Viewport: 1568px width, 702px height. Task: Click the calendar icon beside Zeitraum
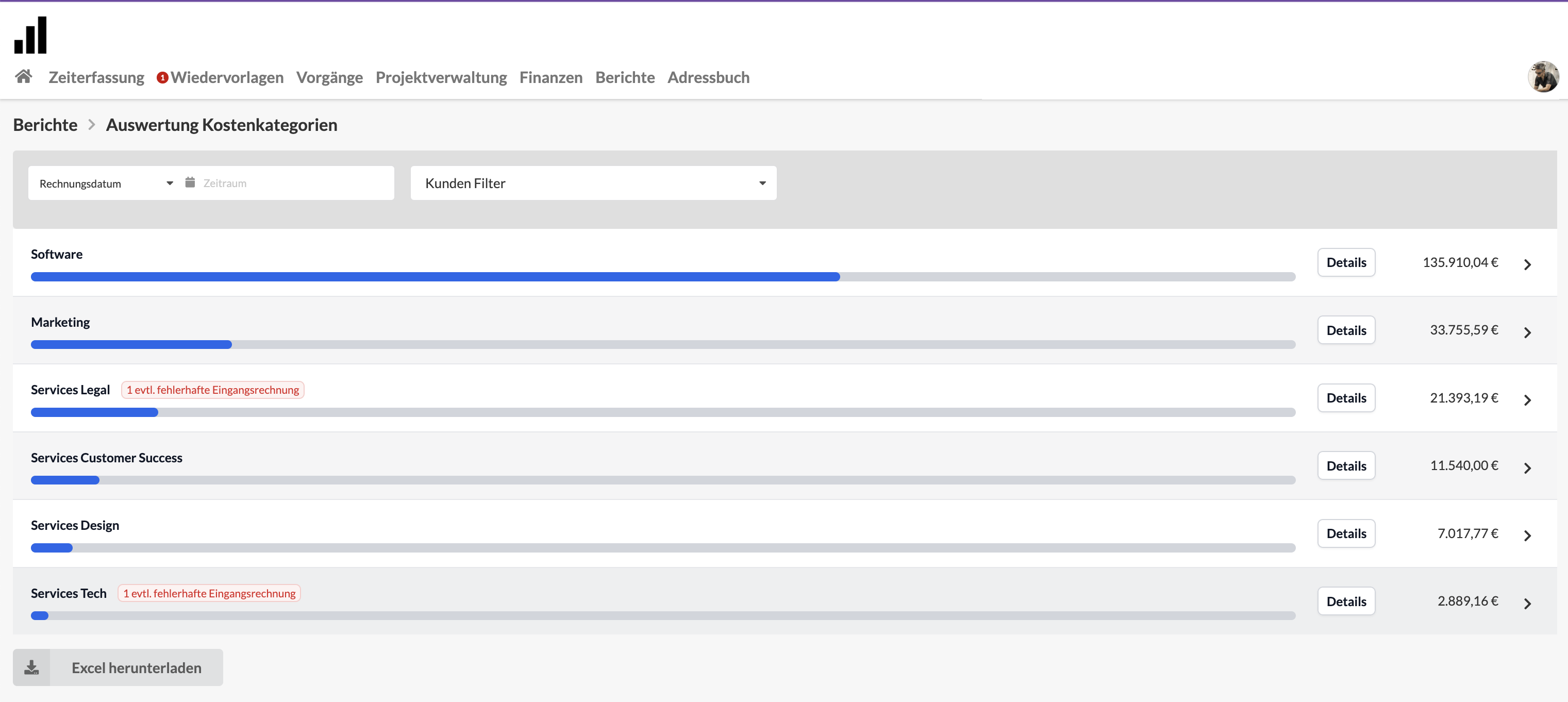(x=190, y=182)
